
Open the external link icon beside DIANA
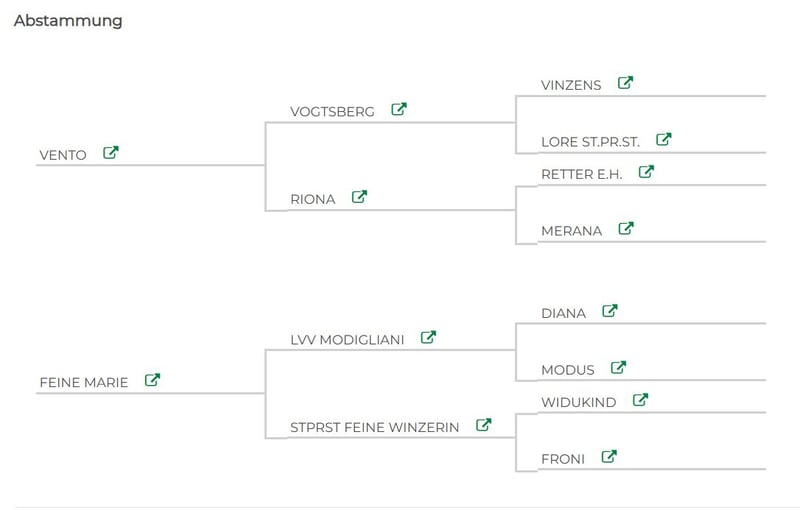tap(609, 311)
